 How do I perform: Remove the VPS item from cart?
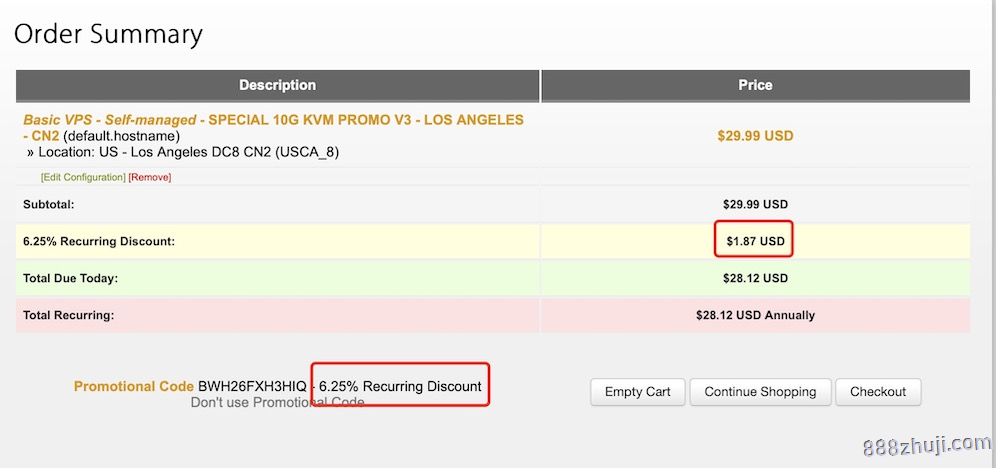(x=150, y=177)
